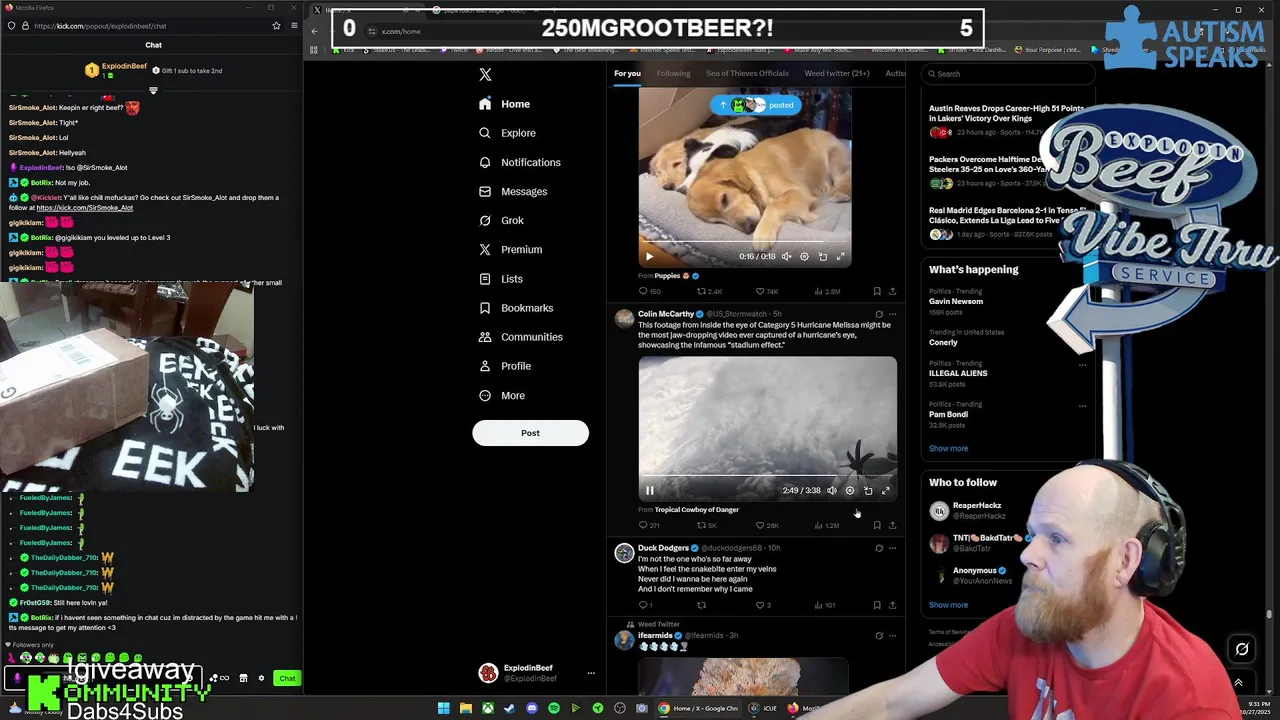Unmute the puppies video
Image resolution: width=1280 pixels, height=720 pixels.
coord(786,256)
